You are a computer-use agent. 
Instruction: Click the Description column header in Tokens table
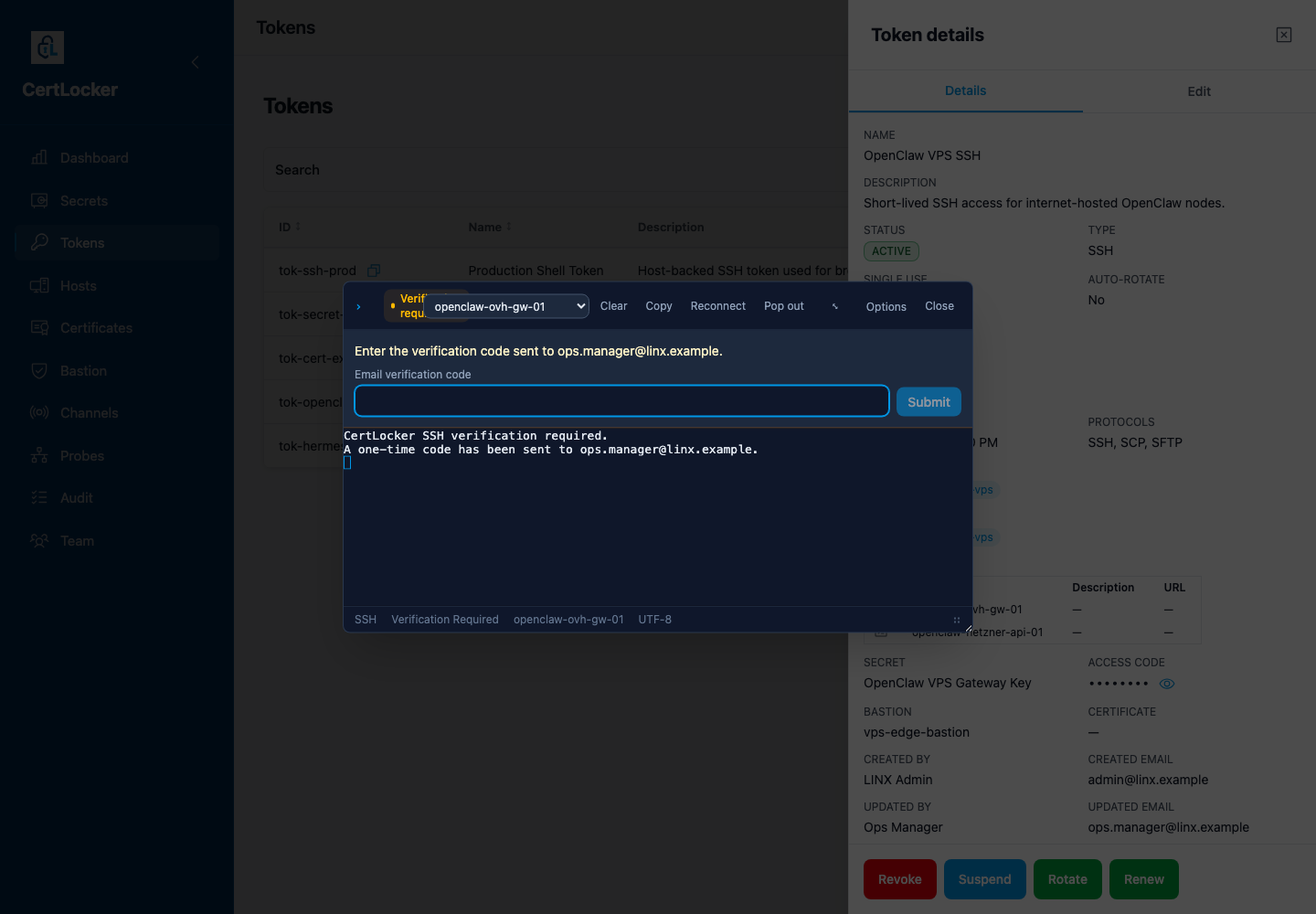(x=671, y=227)
